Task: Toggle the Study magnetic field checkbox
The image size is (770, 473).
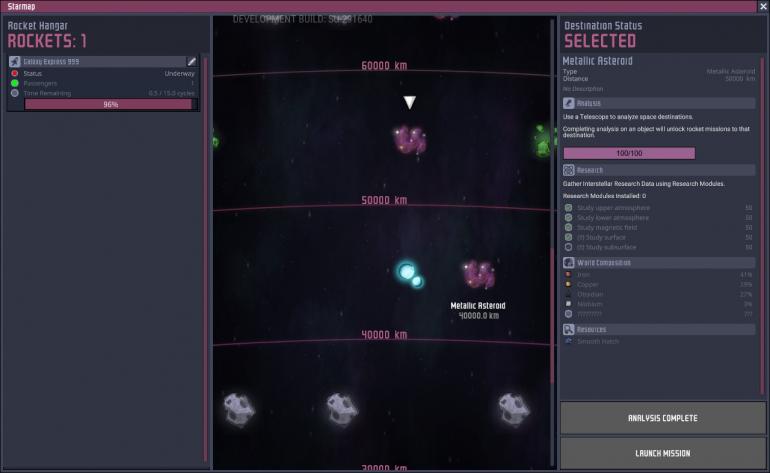Action: (x=568, y=227)
